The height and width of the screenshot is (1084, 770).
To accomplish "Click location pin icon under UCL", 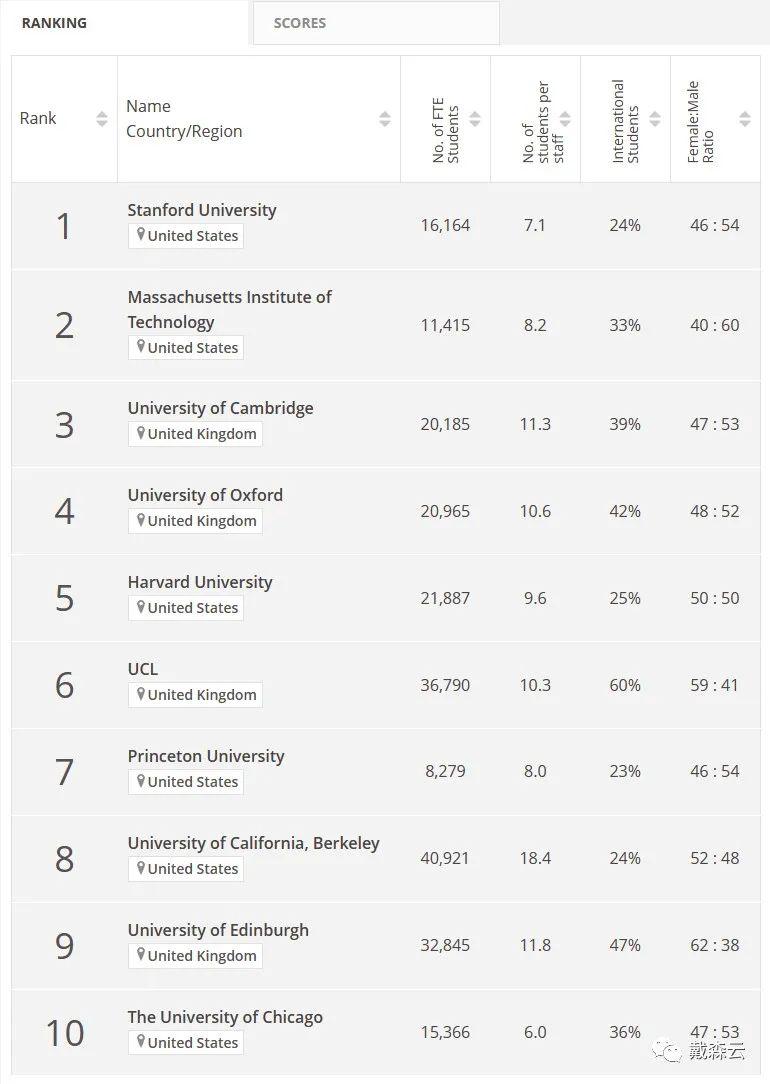I will (x=141, y=694).
